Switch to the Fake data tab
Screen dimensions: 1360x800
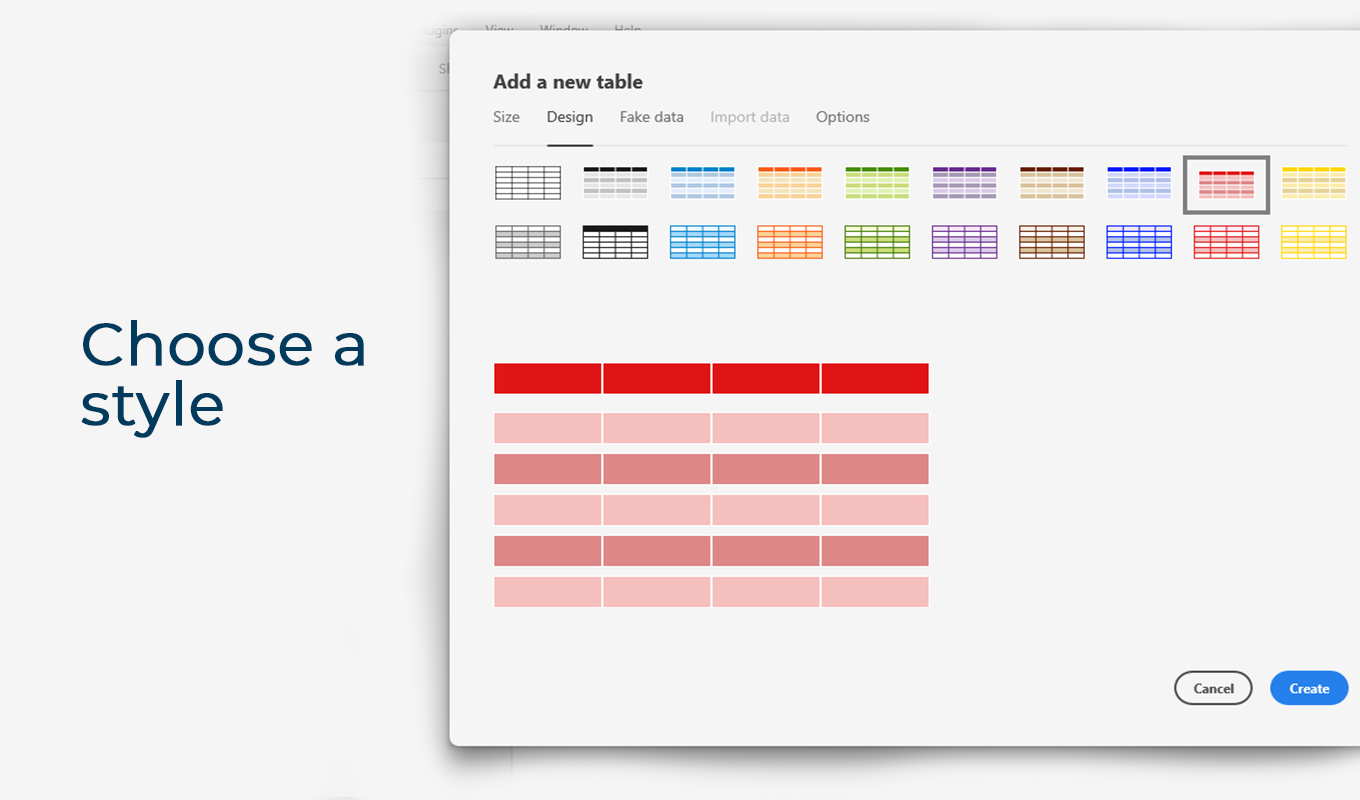coord(652,117)
